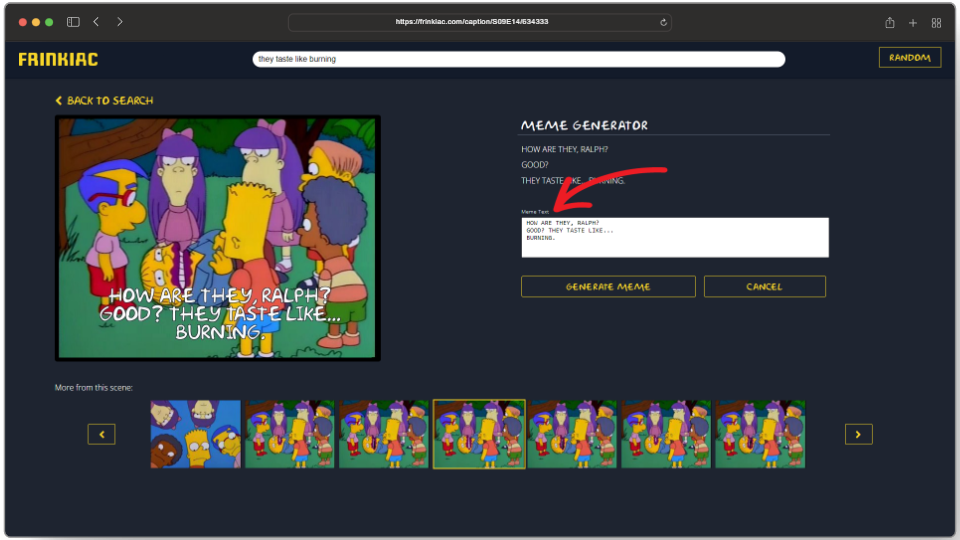
Task: Toggle the Safari sidebar icon
Action: [x=73, y=22]
